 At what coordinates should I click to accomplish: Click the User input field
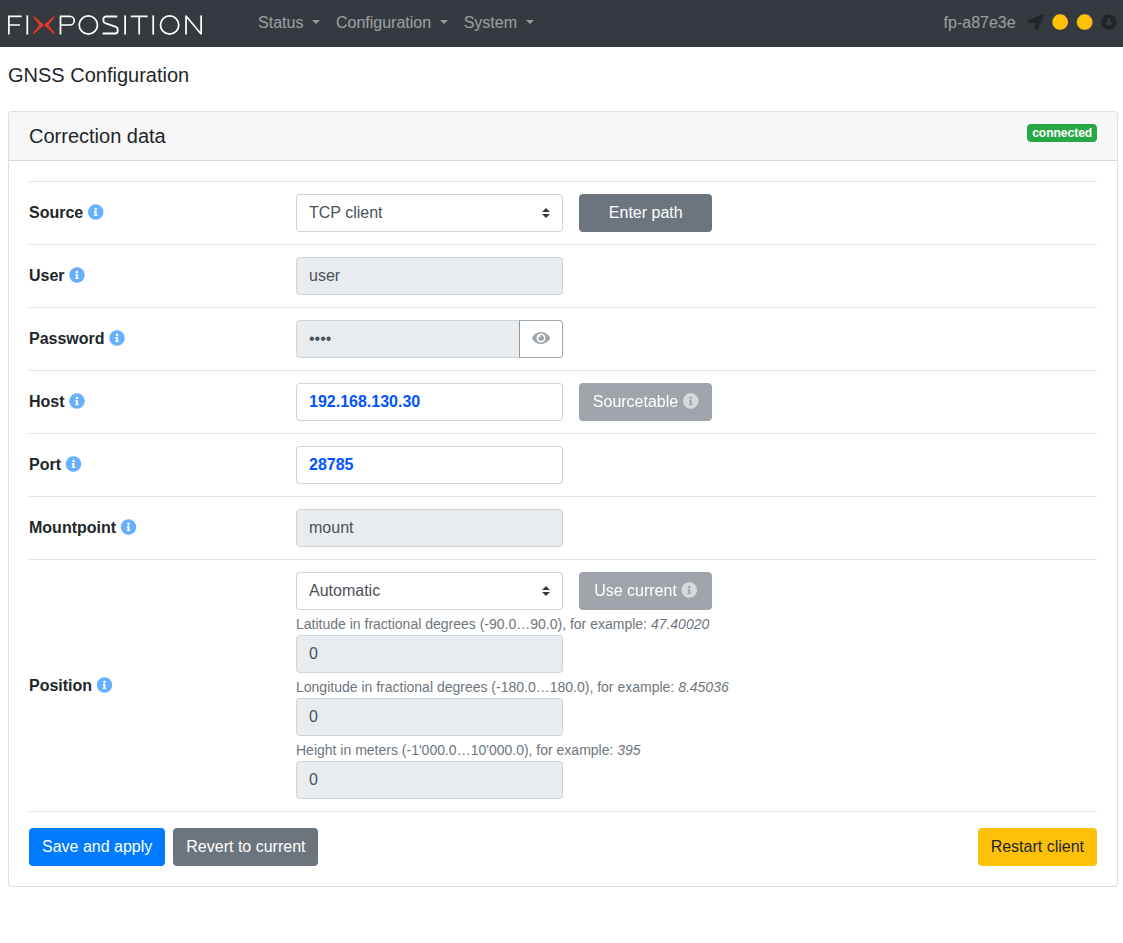[429, 276]
